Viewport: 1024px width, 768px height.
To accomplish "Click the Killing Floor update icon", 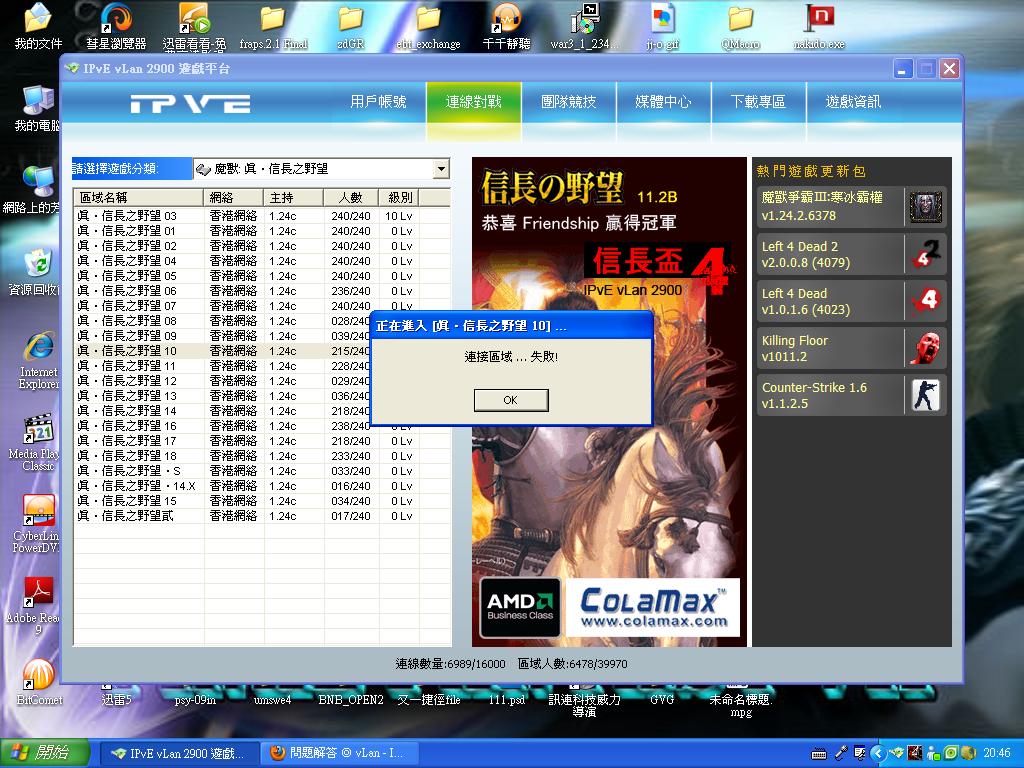I will [x=925, y=348].
